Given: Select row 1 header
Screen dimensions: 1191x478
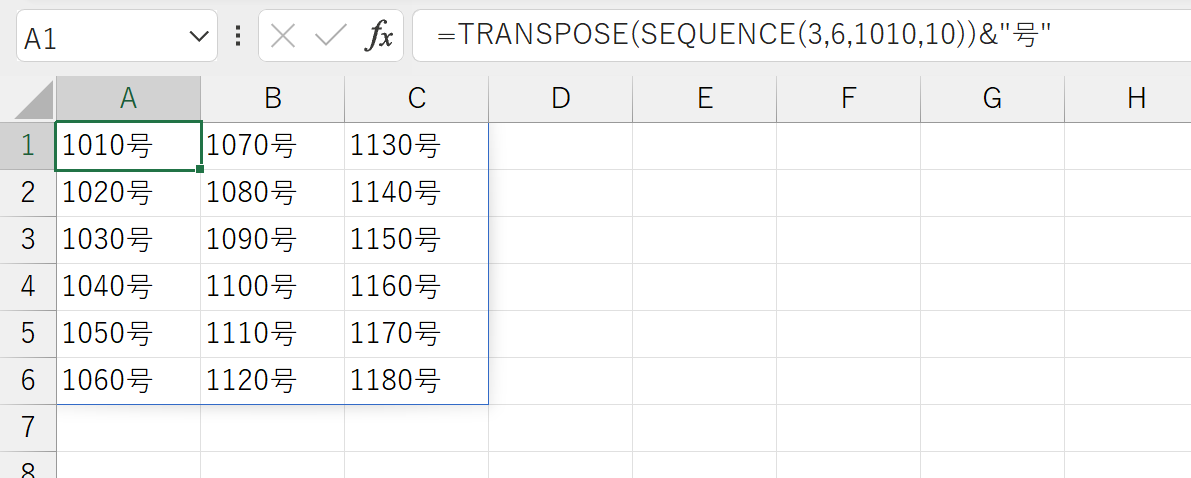Looking at the screenshot, I should pyautogui.click(x=28, y=146).
